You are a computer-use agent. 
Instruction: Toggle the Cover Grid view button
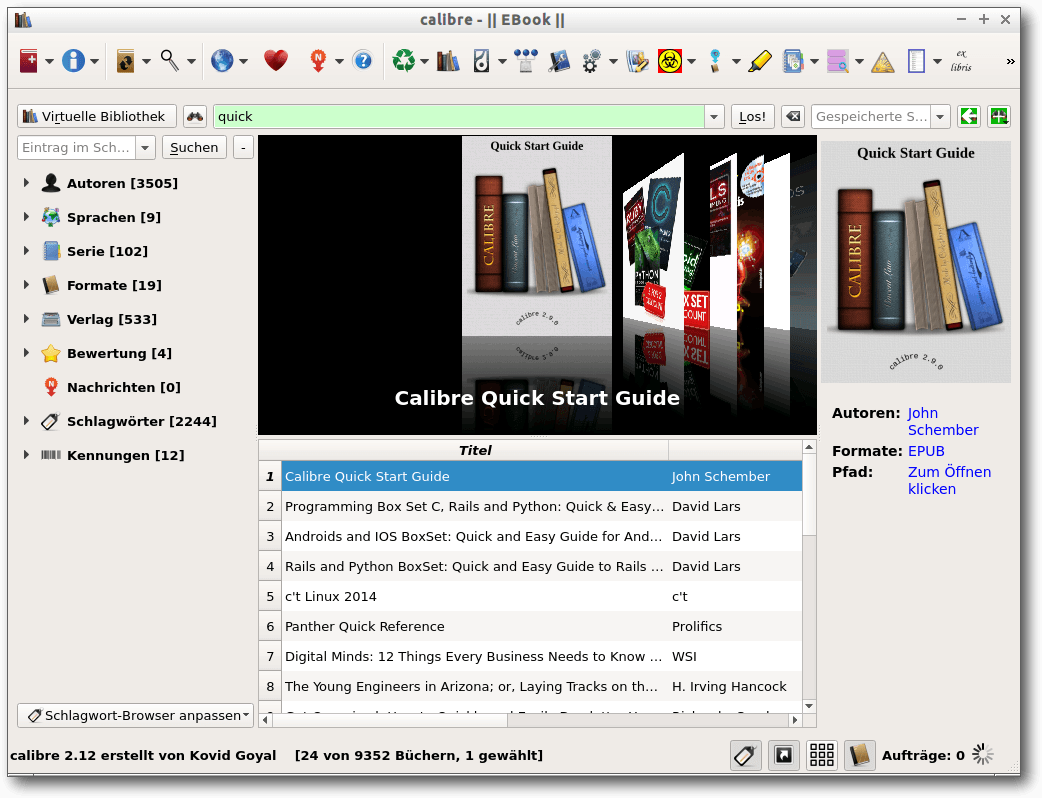[x=822, y=755]
